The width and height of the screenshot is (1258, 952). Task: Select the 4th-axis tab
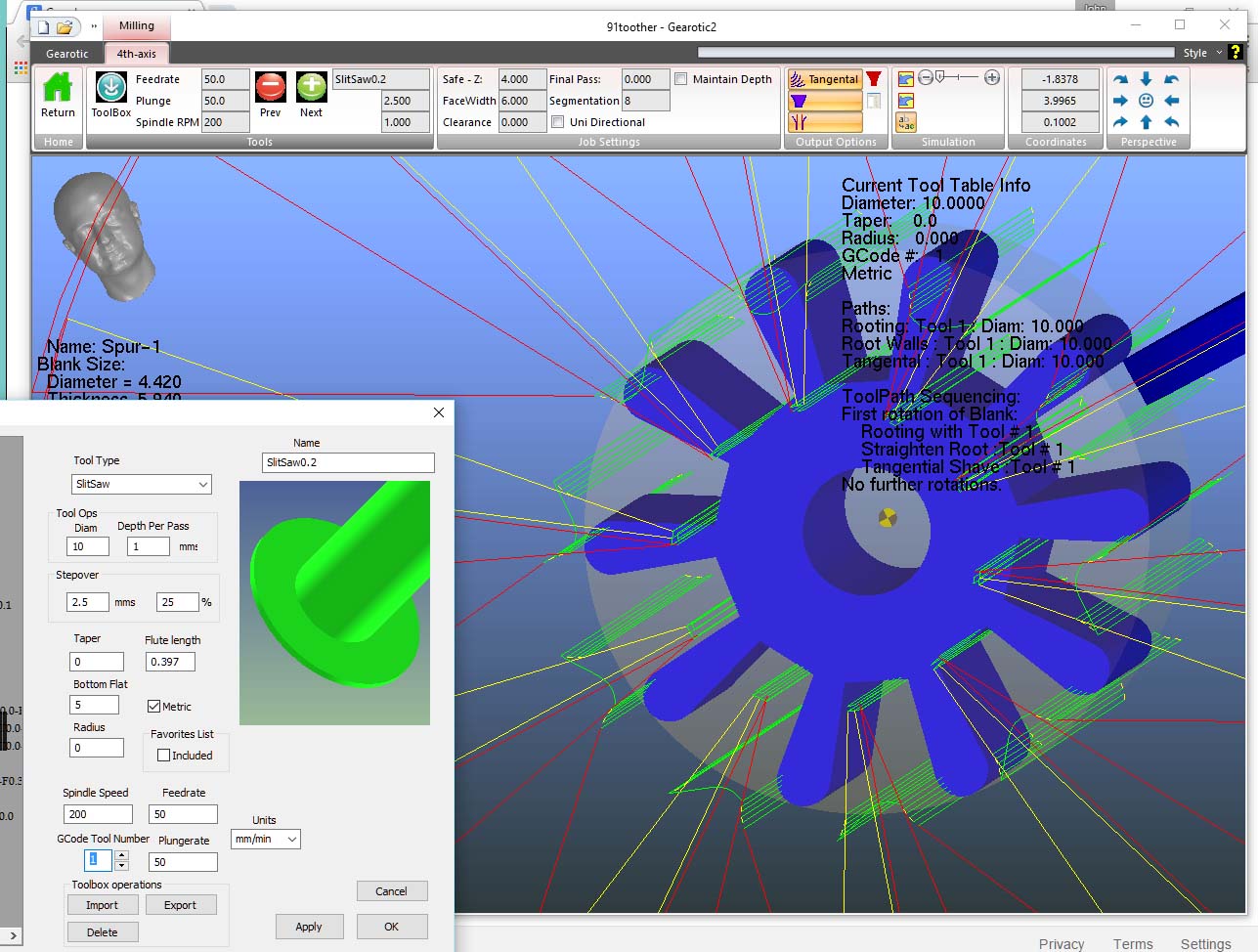(x=137, y=54)
